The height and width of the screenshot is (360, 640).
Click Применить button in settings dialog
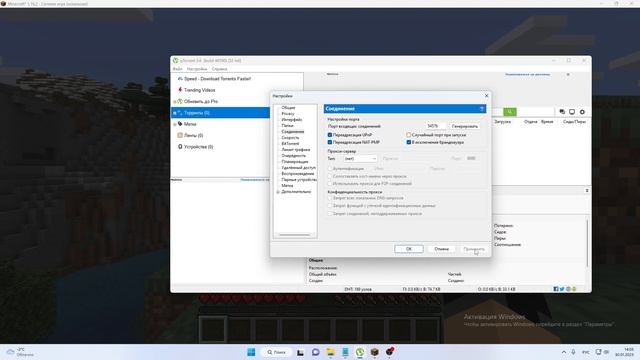tap(474, 249)
